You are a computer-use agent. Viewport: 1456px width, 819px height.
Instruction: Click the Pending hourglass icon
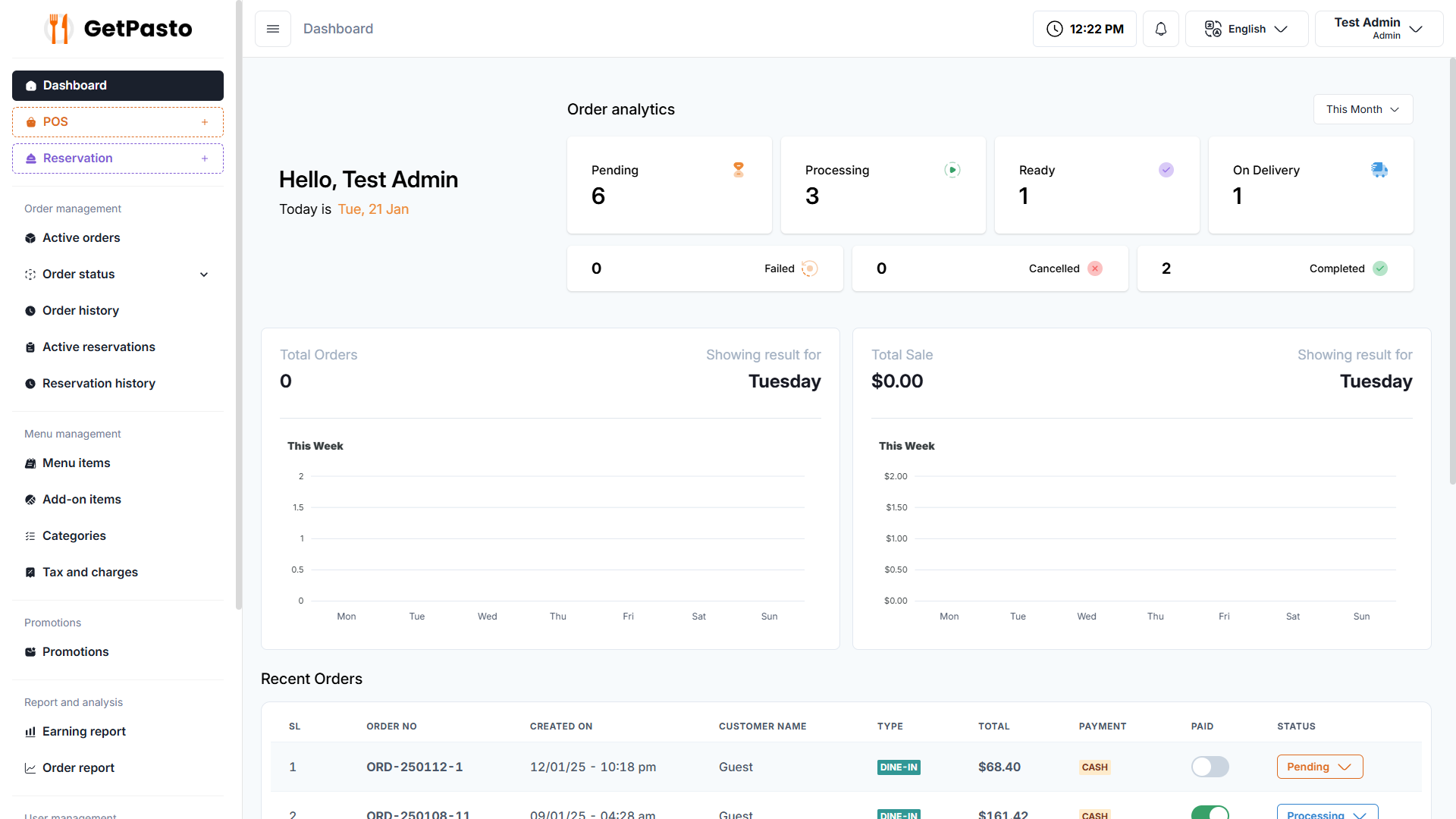(x=738, y=170)
